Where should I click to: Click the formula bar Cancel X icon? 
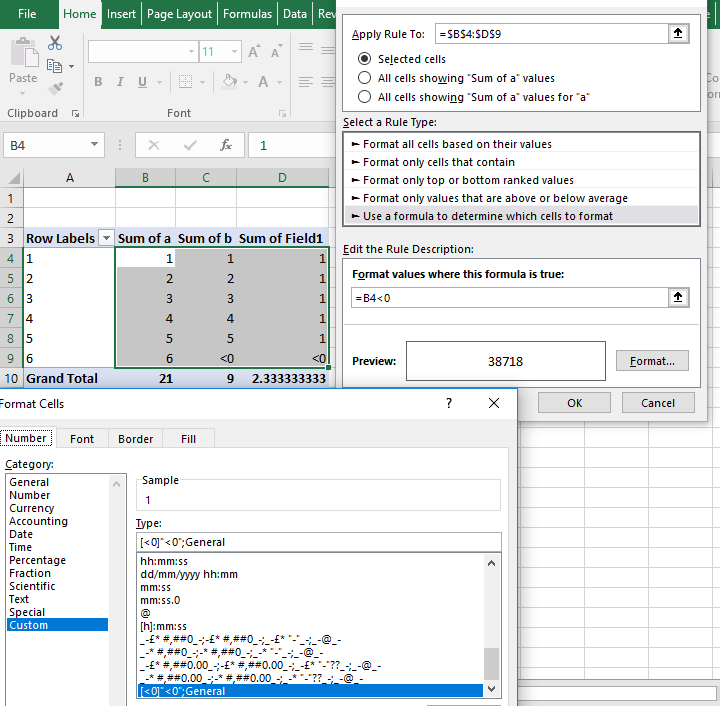click(154, 146)
